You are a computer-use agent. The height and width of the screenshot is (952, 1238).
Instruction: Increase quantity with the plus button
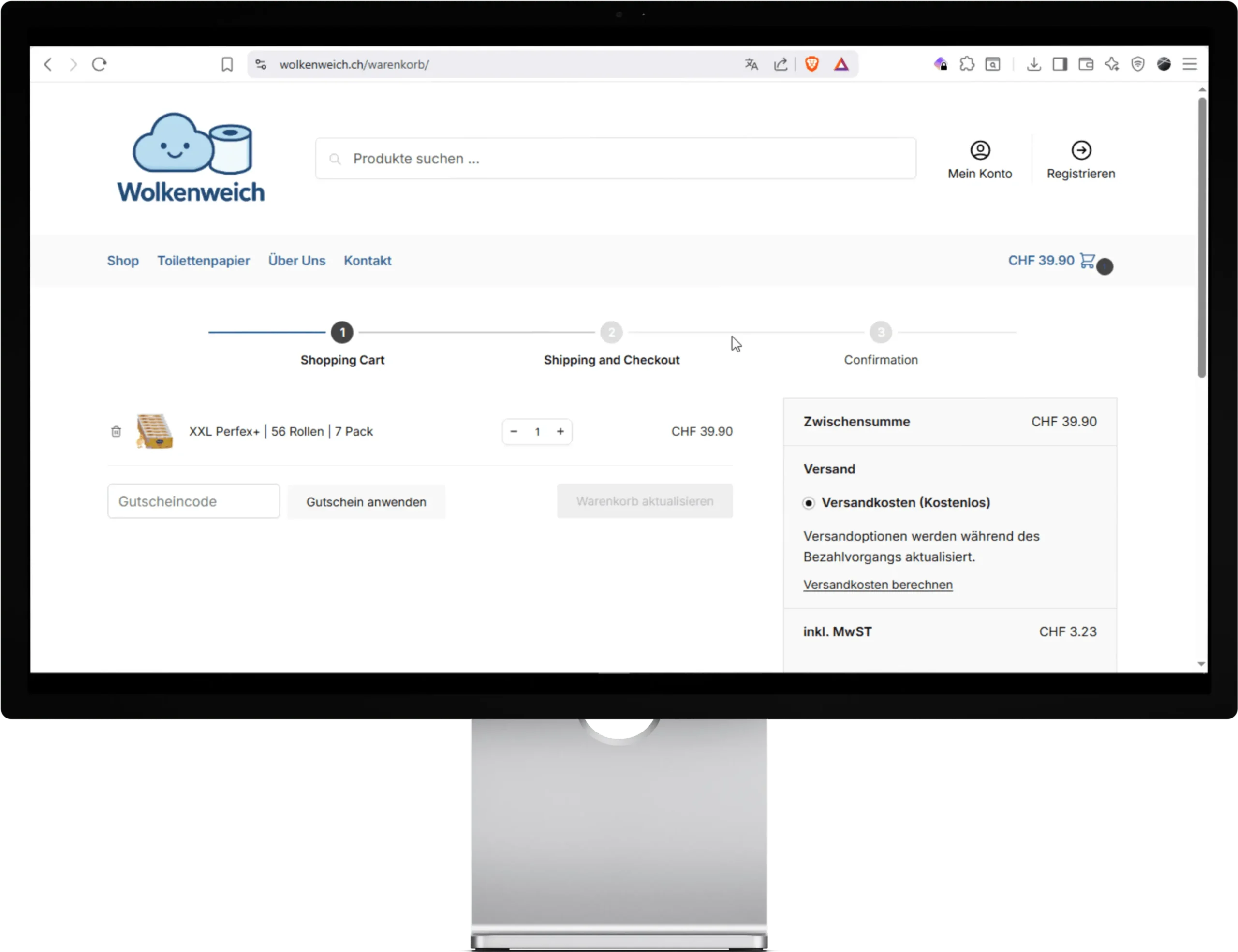560,432
